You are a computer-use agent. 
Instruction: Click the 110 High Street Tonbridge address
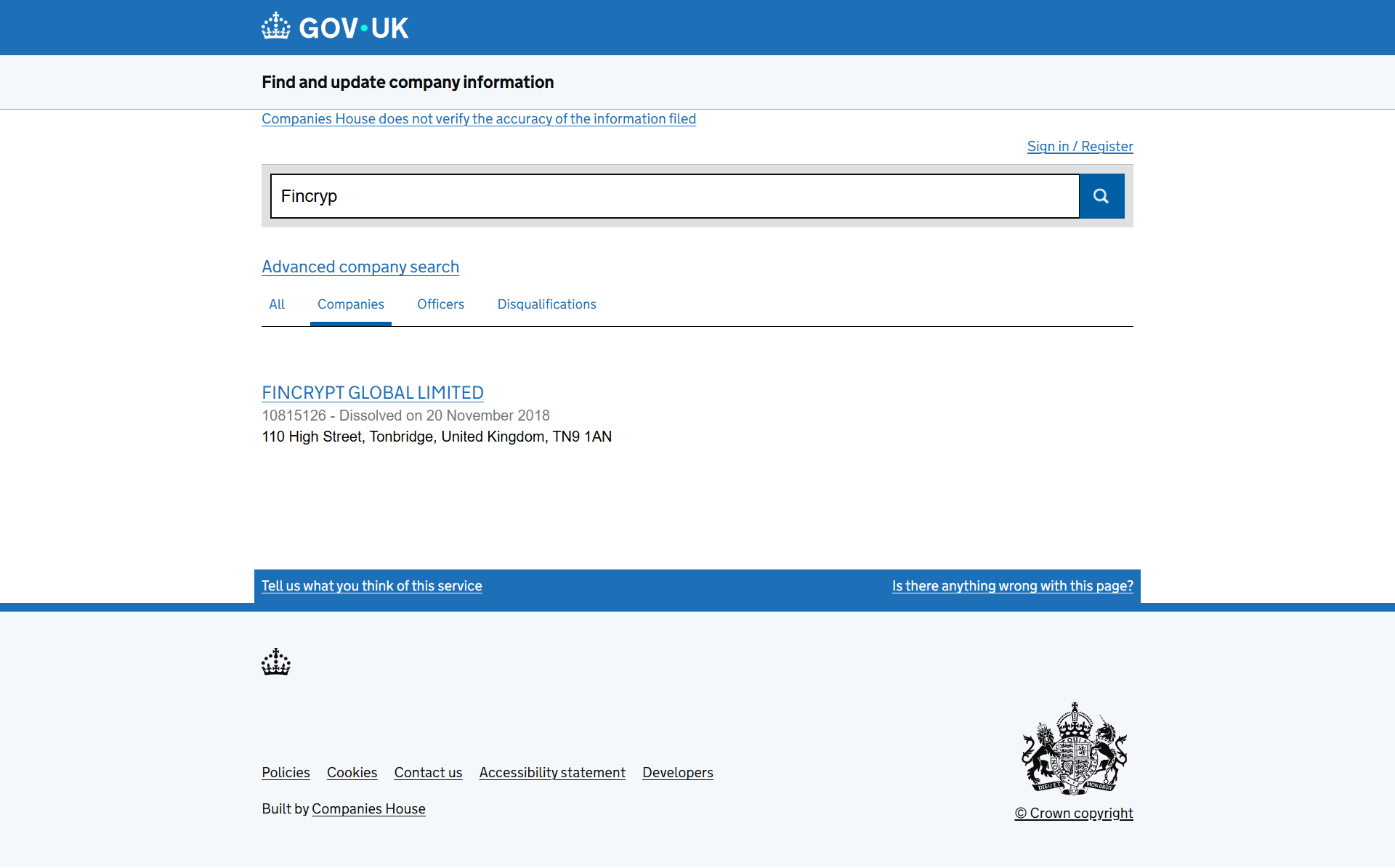coord(437,437)
